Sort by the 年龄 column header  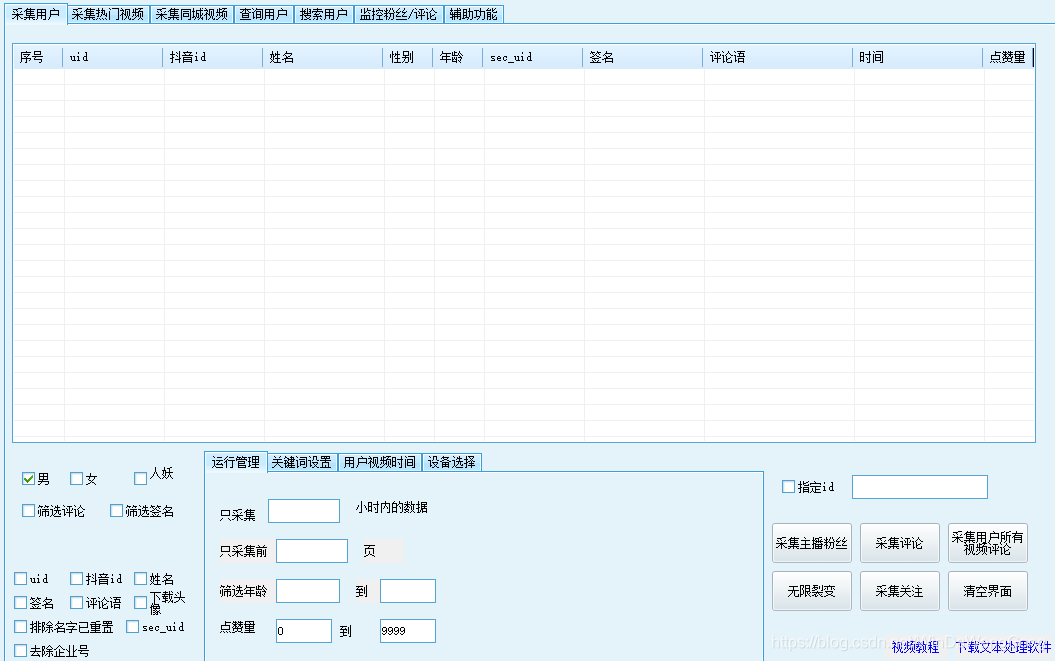coord(458,57)
